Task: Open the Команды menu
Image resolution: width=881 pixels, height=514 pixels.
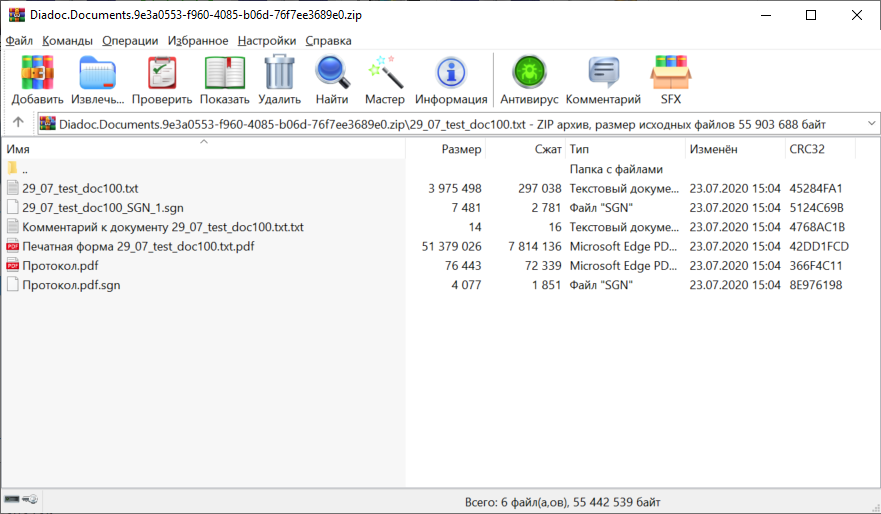Action: (67, 40)
